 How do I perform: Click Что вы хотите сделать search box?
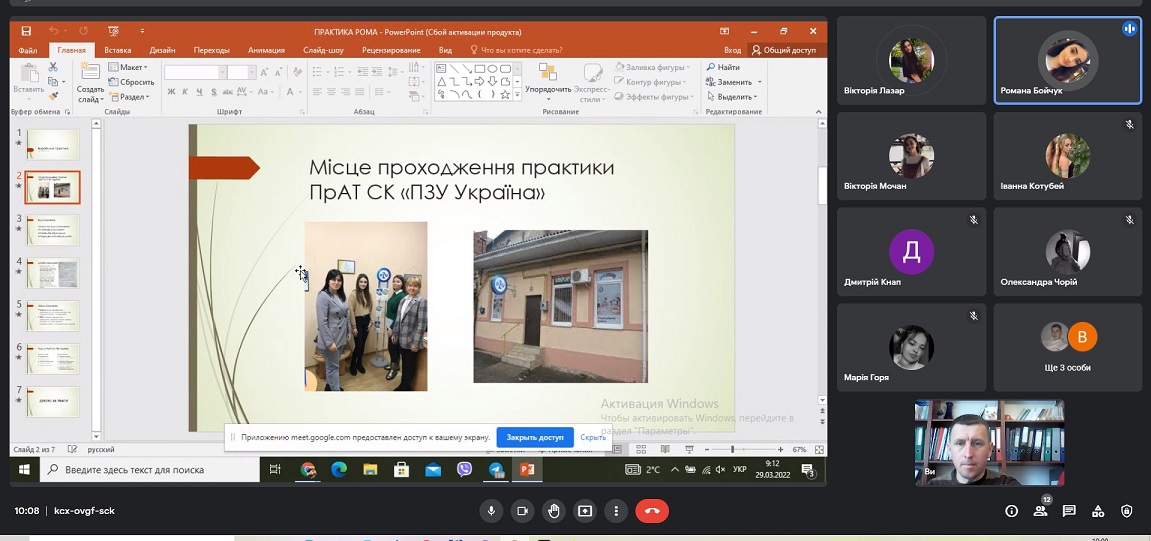point(517,51)
